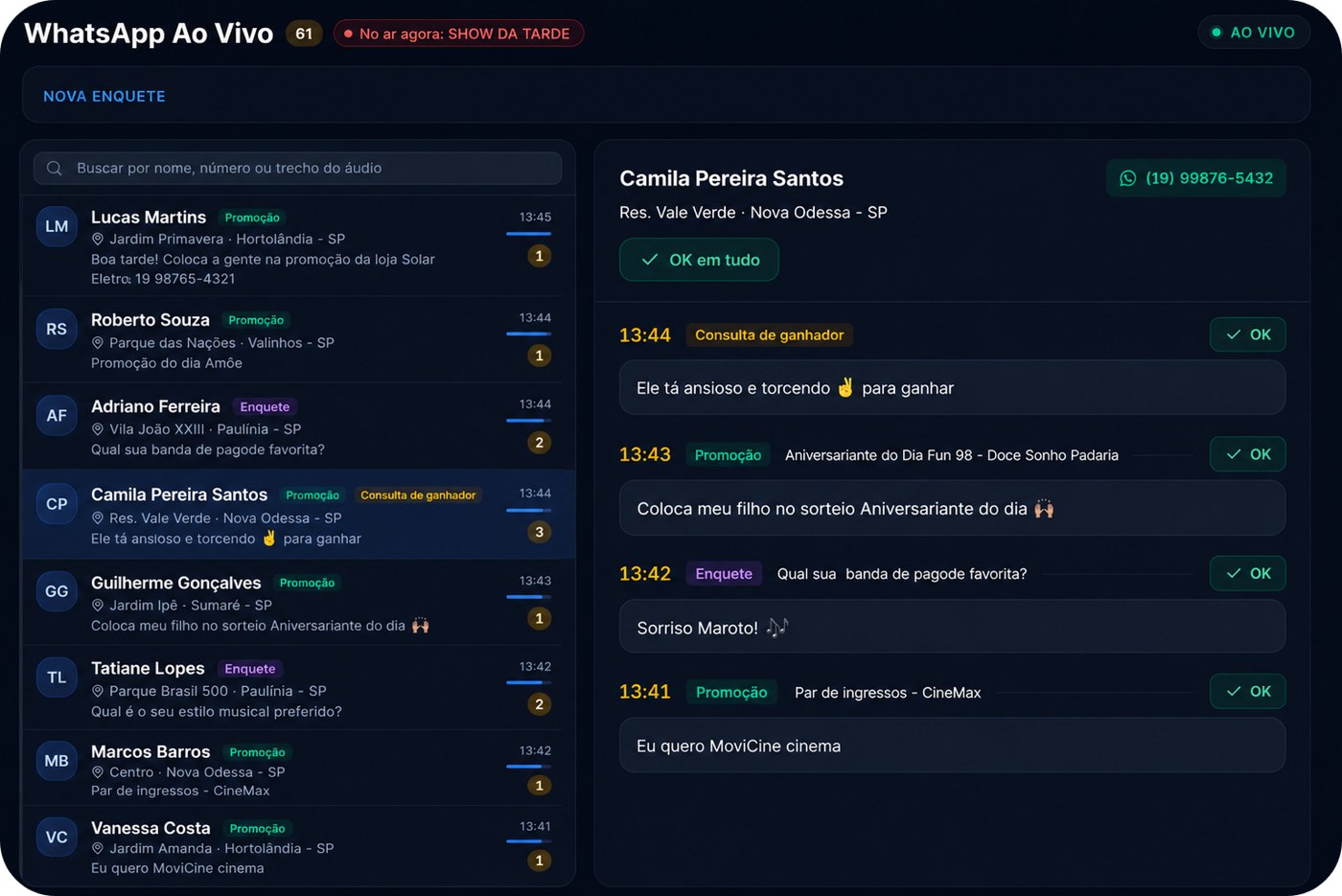
Task: Click the OK em tudo button
Action: point(699,260)
